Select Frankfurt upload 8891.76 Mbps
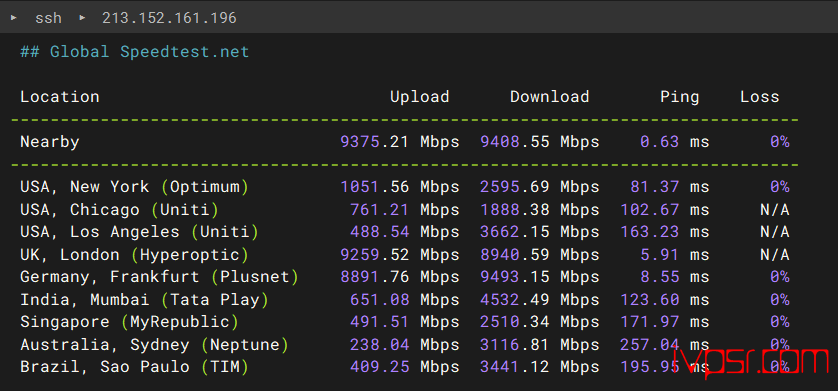 (400, 277)
